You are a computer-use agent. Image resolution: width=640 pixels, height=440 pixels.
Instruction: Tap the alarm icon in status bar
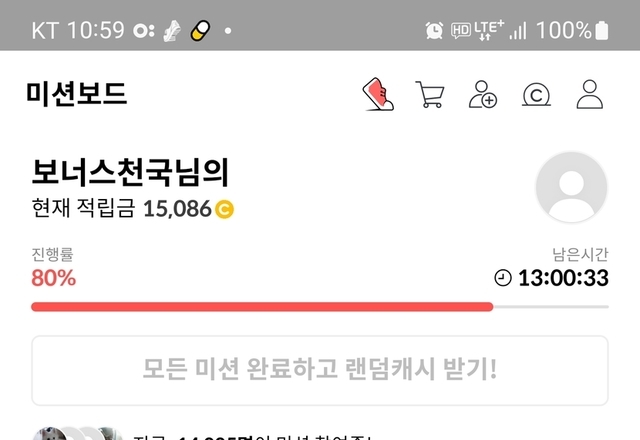point(434,31)
